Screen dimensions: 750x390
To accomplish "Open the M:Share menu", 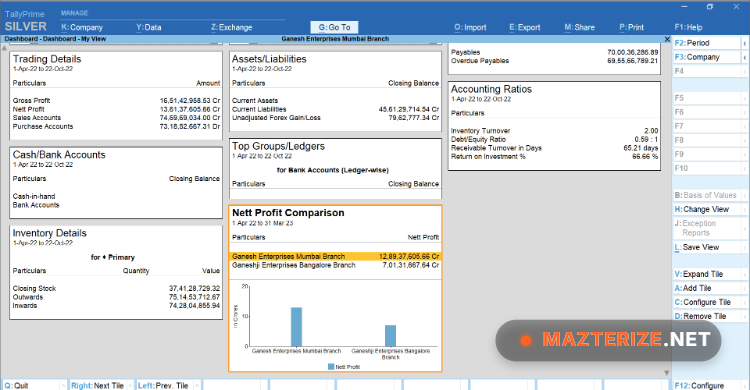I will (x=579, y=27).
